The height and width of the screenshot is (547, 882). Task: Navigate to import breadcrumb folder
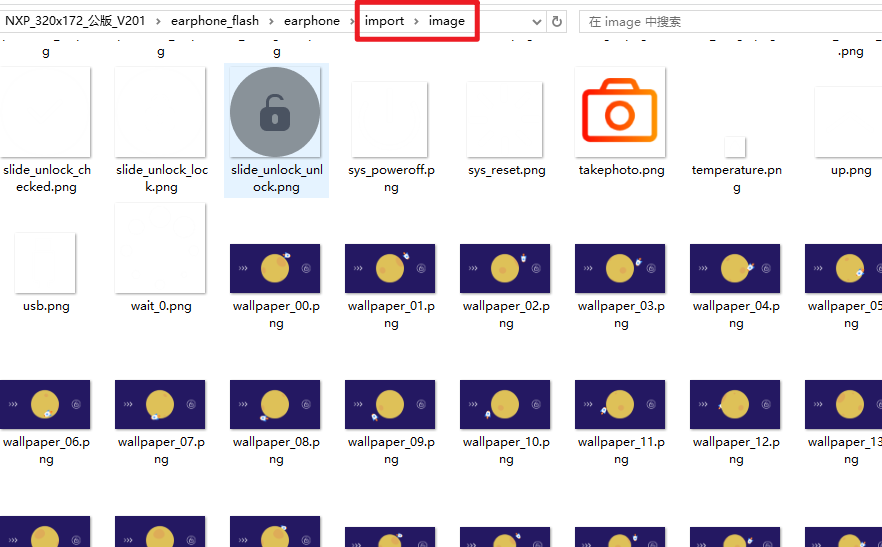point(384,21)
